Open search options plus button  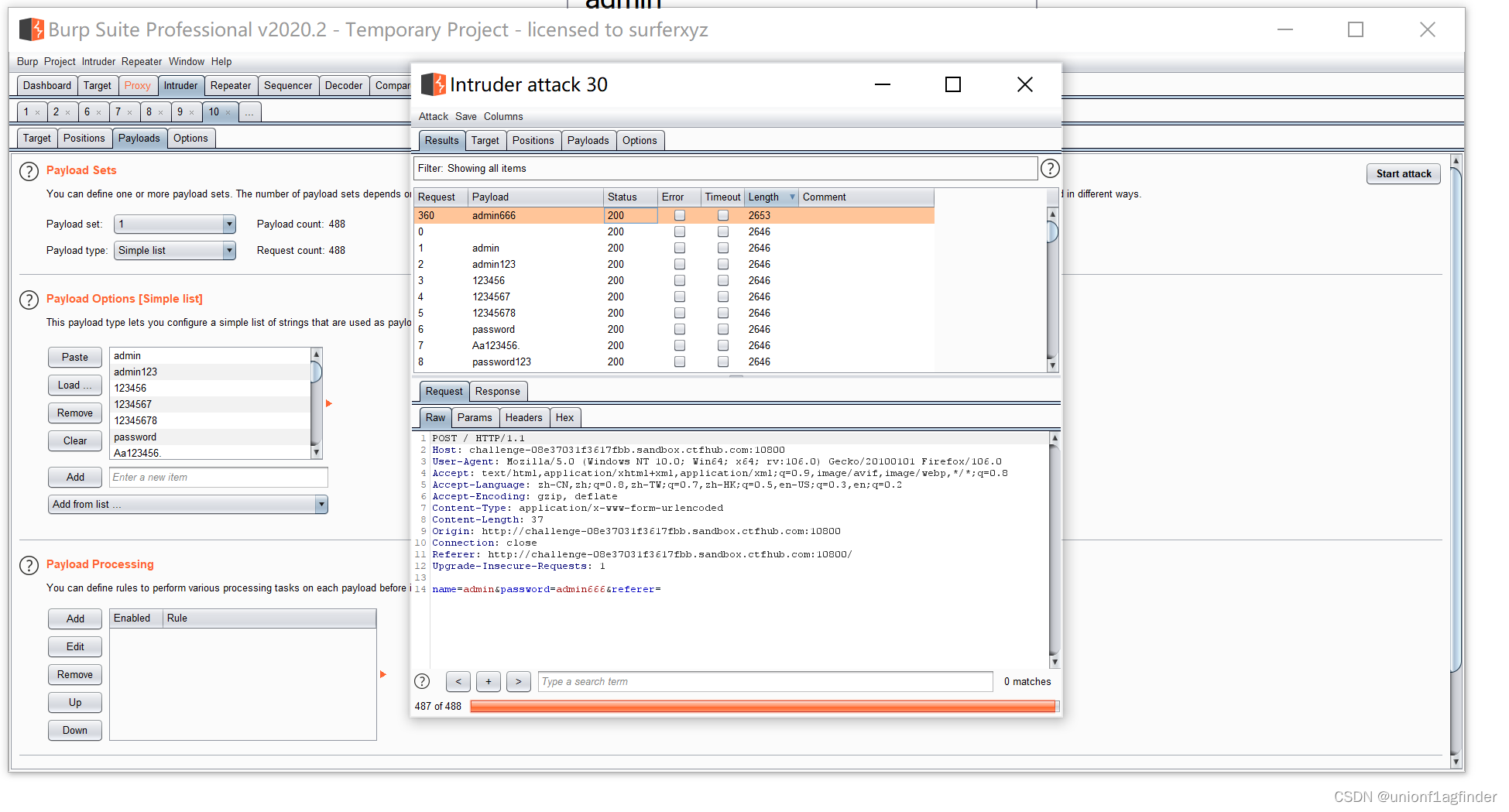coord(489,682)
